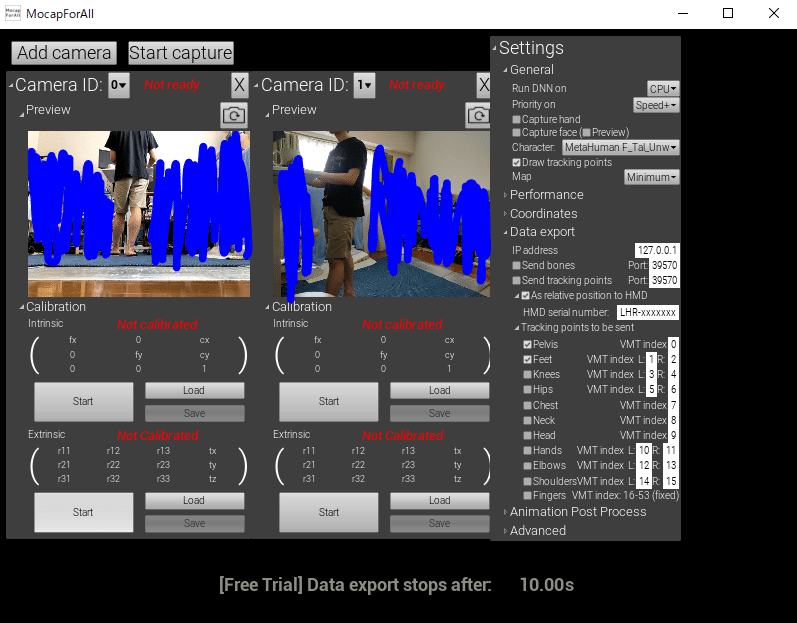Enable Send bones checkbox
This screenshot has width=797, height=623.
click(516, 265)
